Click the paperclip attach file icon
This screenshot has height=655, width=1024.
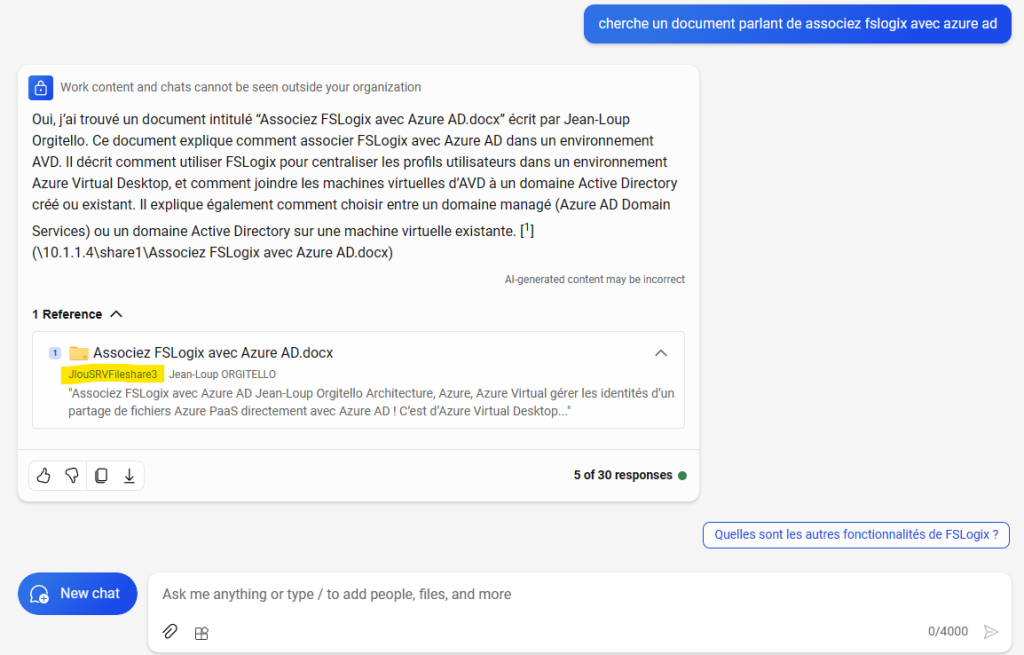170,631
